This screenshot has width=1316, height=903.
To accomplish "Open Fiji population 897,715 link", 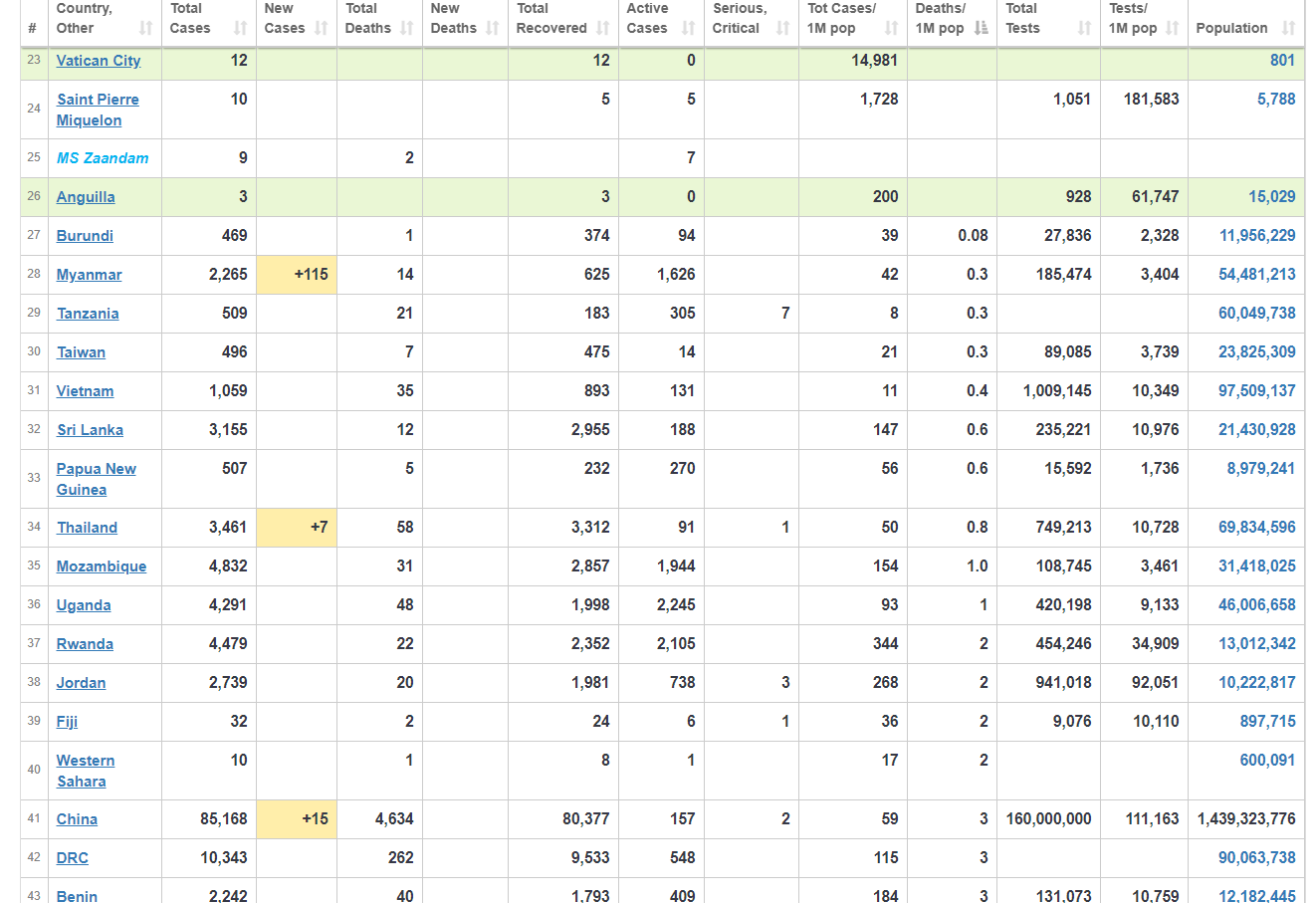I will 1267,722.
